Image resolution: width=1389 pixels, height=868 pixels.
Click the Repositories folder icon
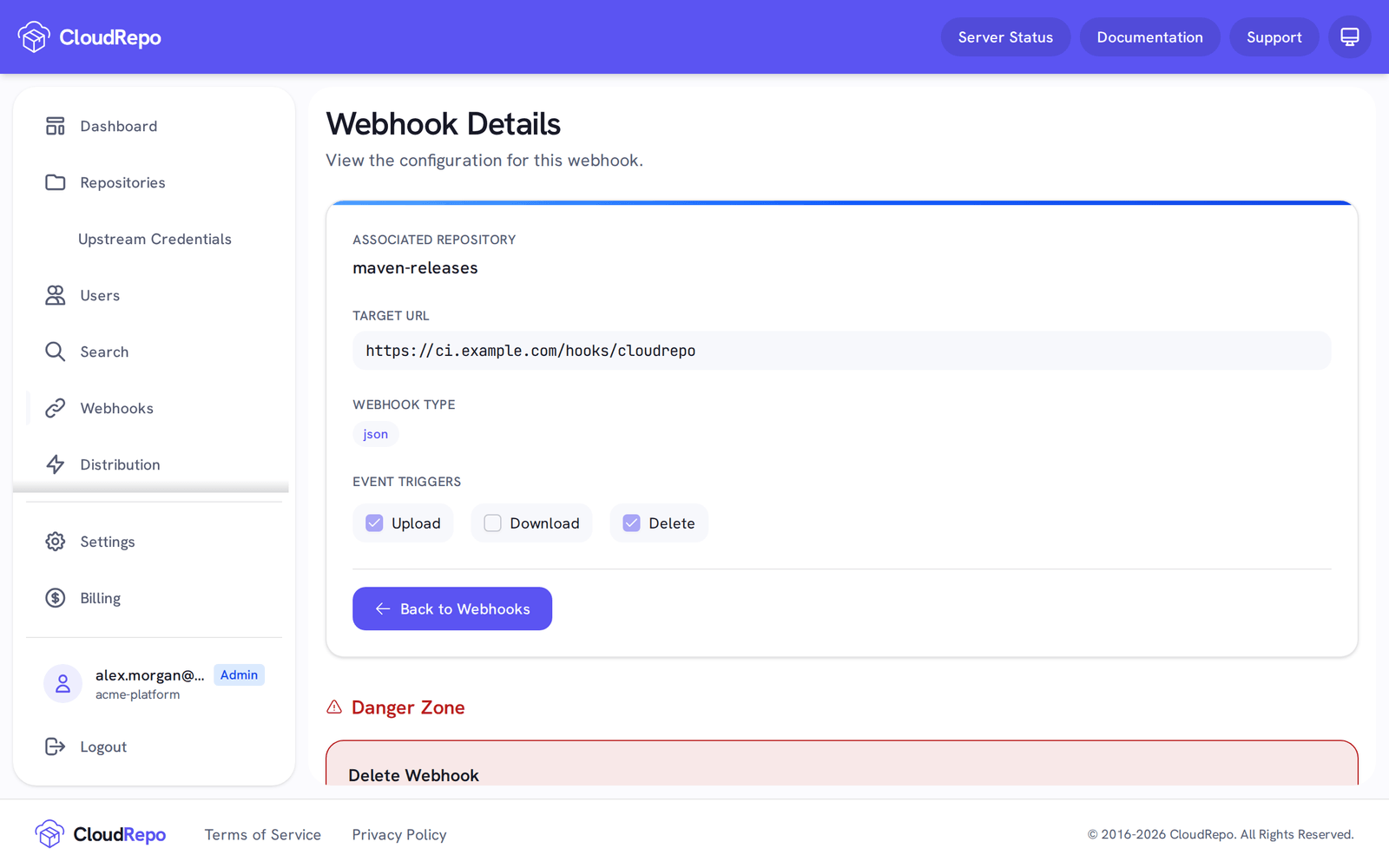[56, 182]
